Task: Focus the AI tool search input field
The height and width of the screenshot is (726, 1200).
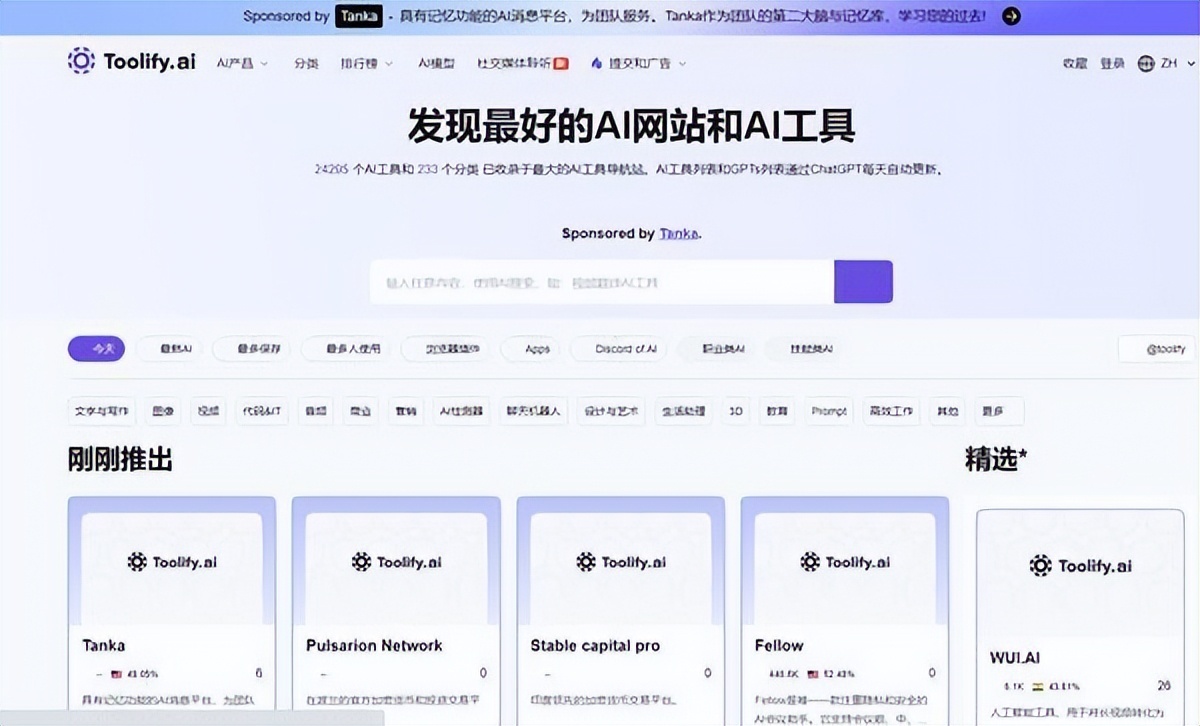Action: (x=602, y=282)
